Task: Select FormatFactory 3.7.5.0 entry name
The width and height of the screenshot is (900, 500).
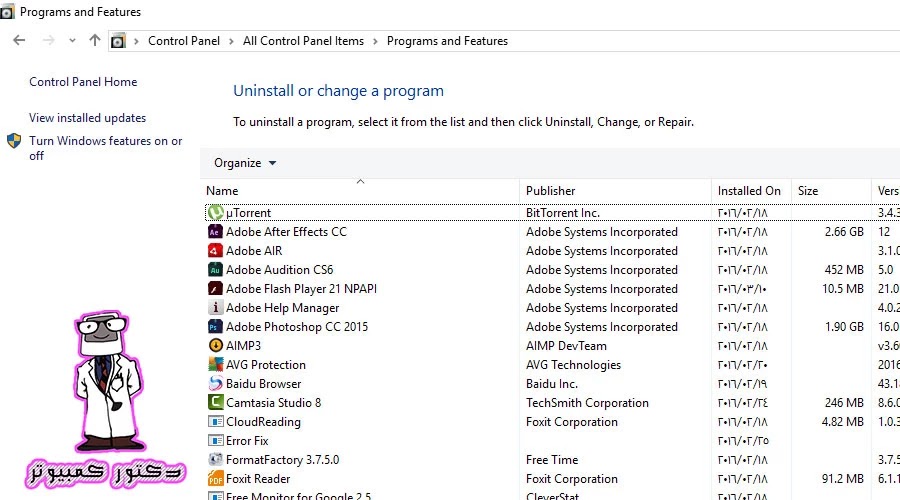Action: tap(282, 460)
